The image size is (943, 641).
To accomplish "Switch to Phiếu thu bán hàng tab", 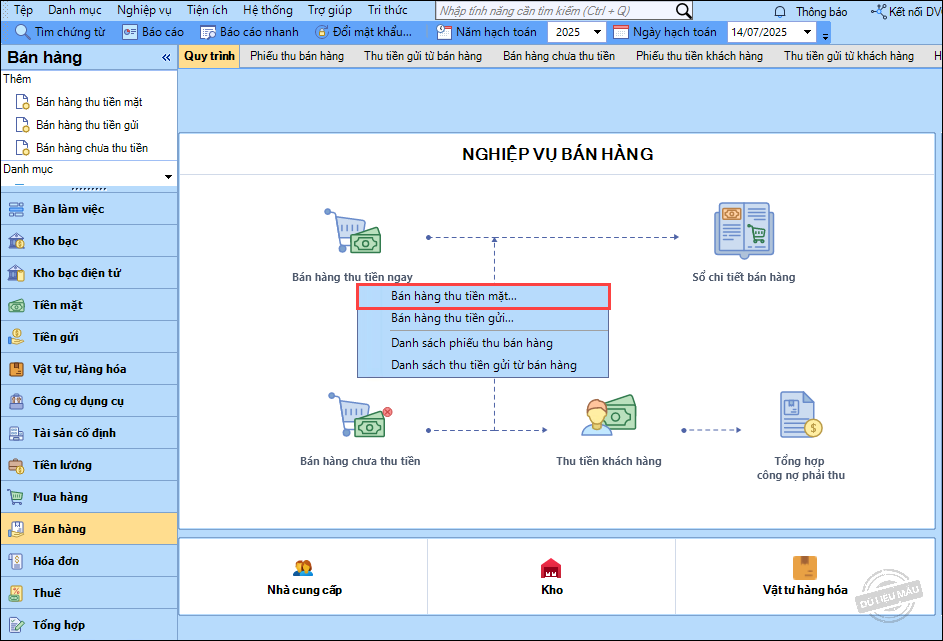I will 297,56.
